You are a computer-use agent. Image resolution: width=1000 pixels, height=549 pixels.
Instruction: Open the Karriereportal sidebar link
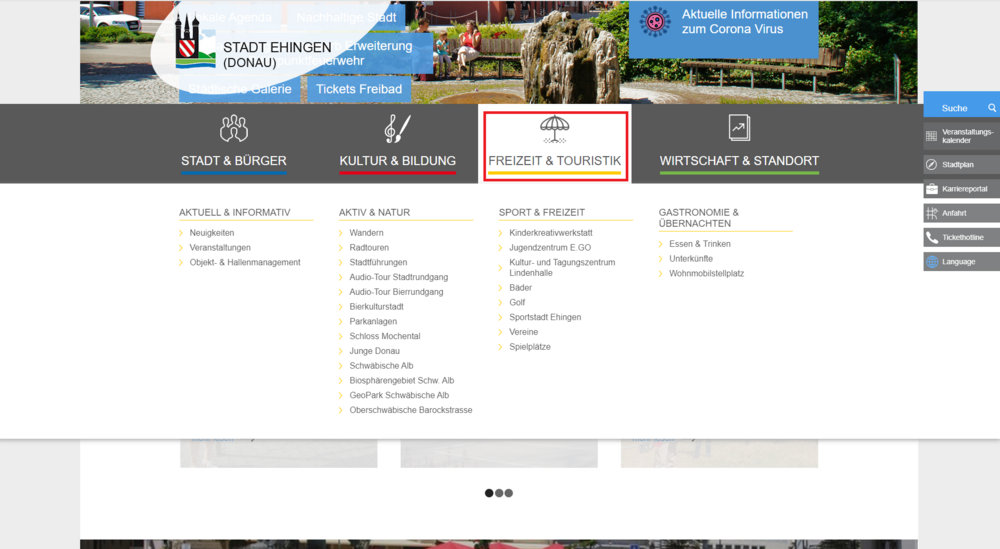(x=962, y=189)
